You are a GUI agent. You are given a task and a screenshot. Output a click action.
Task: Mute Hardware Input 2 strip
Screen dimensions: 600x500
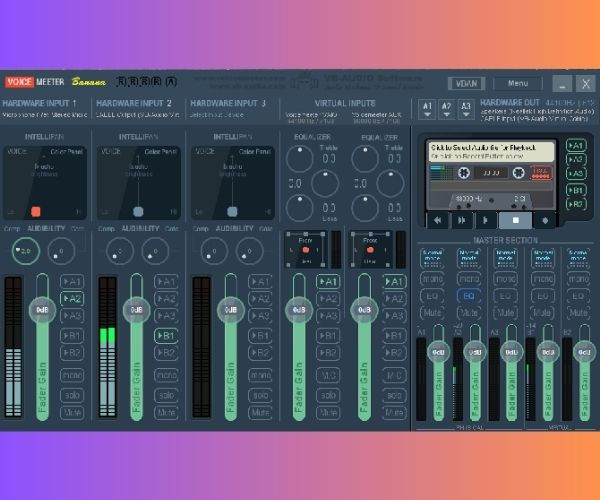[166, 412]
